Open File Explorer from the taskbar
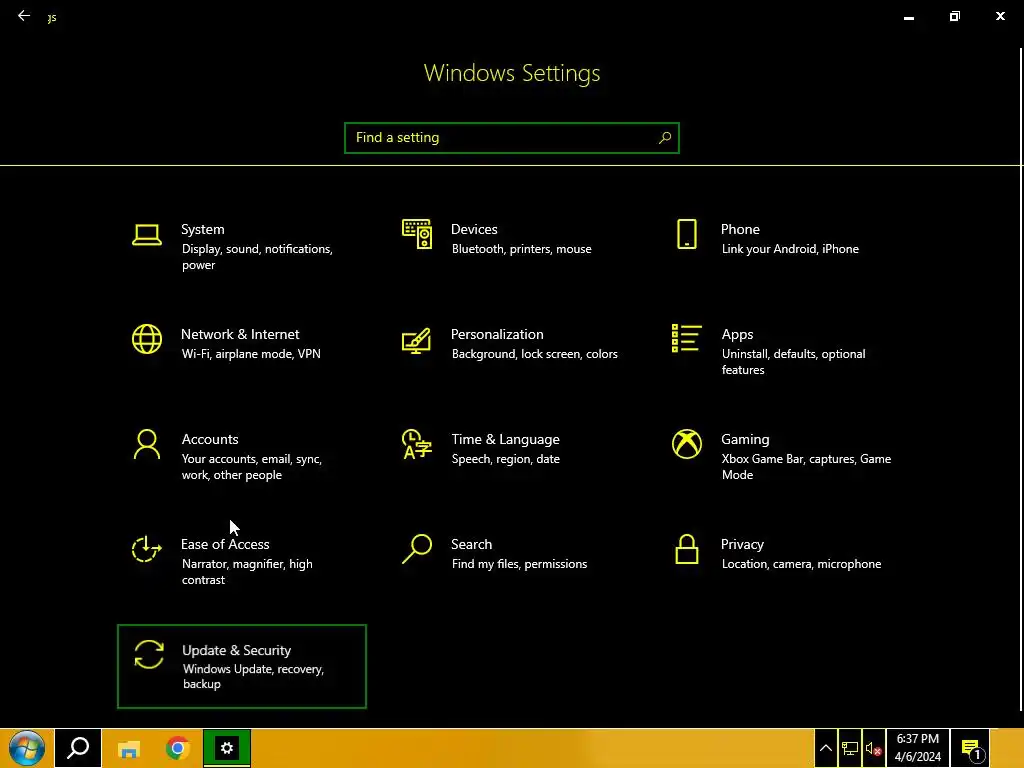 (x=129, y=748)
